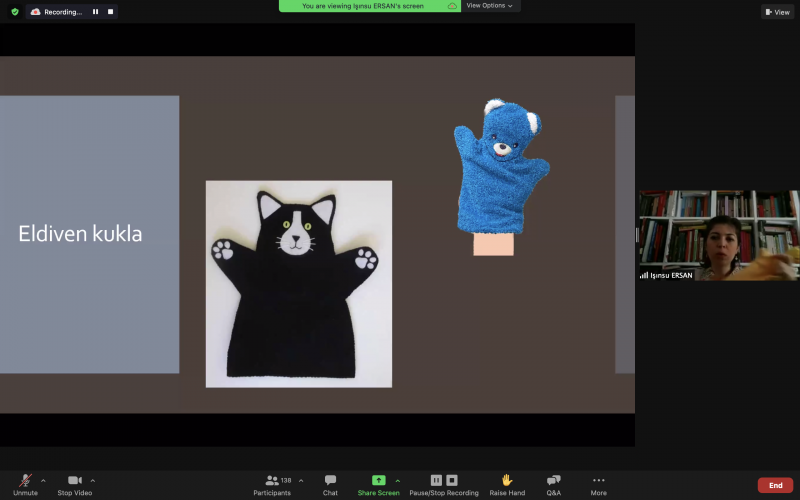This screenshot has width=800, height=500.
Task: Expand share options arrow beside Share Screen
Action: click(x=397, y=480)
